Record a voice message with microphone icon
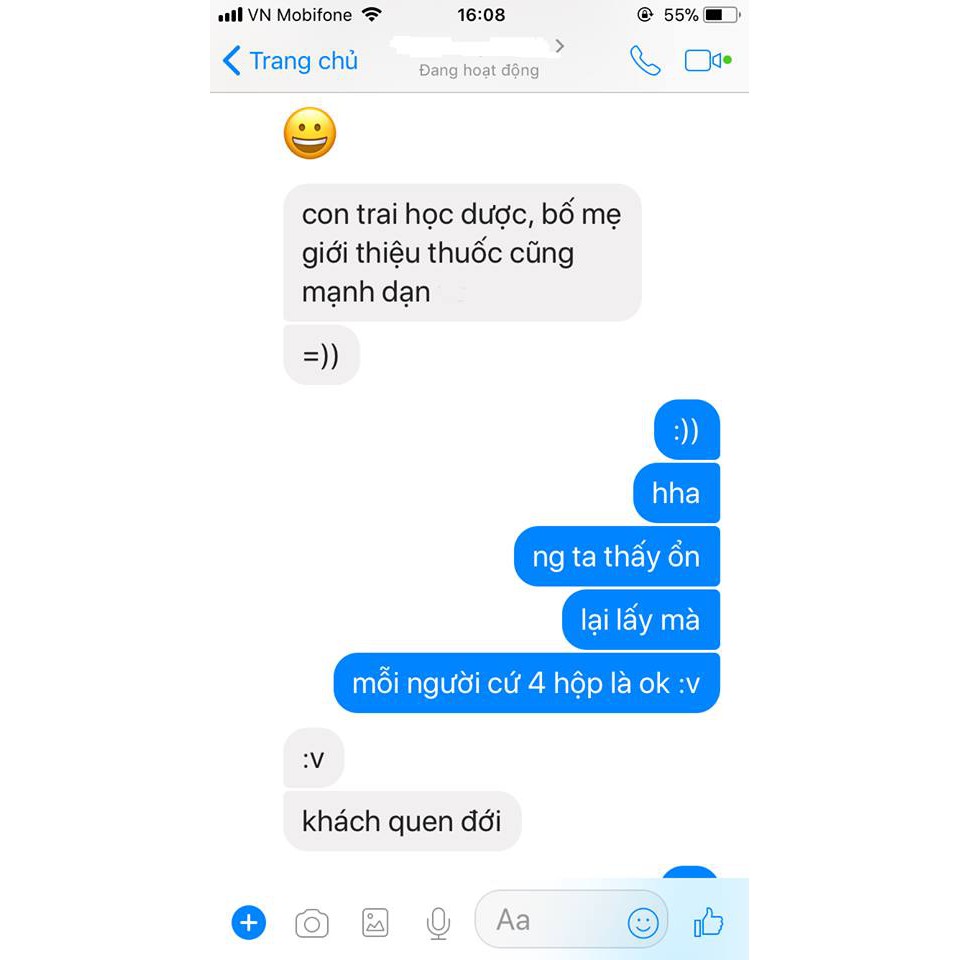 coord(438,923)
